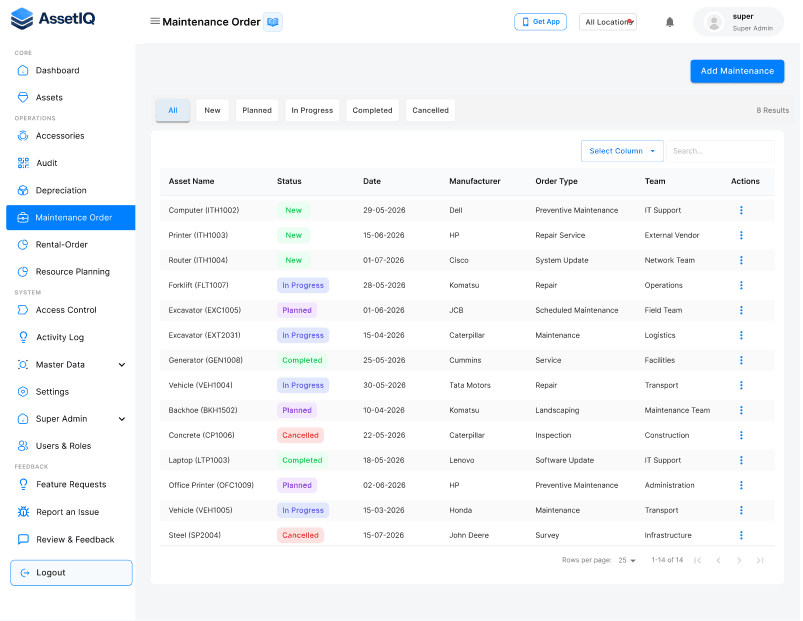Screen dimensions: 803x621
Task: Click the AssetIQ logo
Action: (x=53, y=19)
